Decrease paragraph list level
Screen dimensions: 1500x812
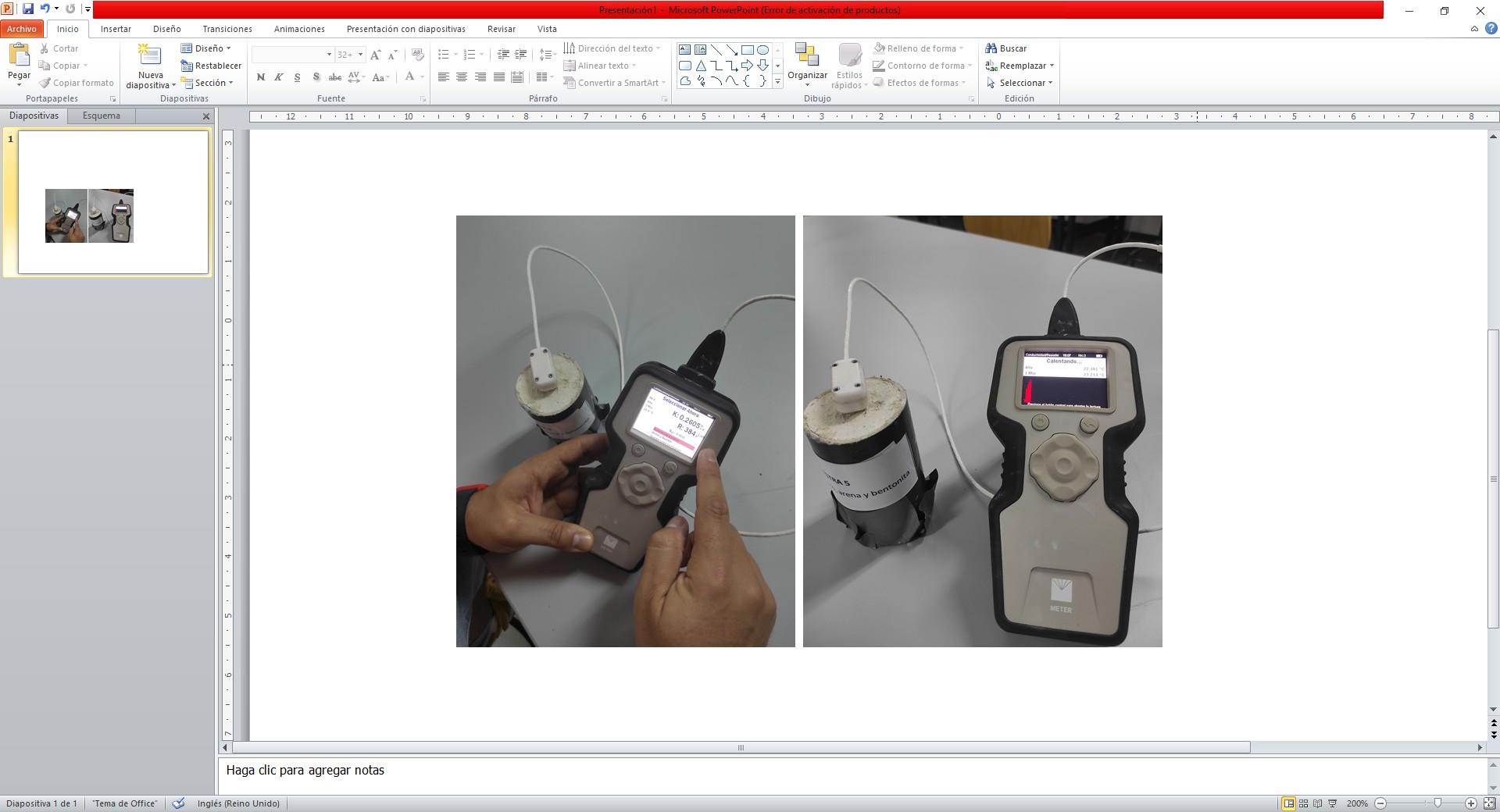503,55
